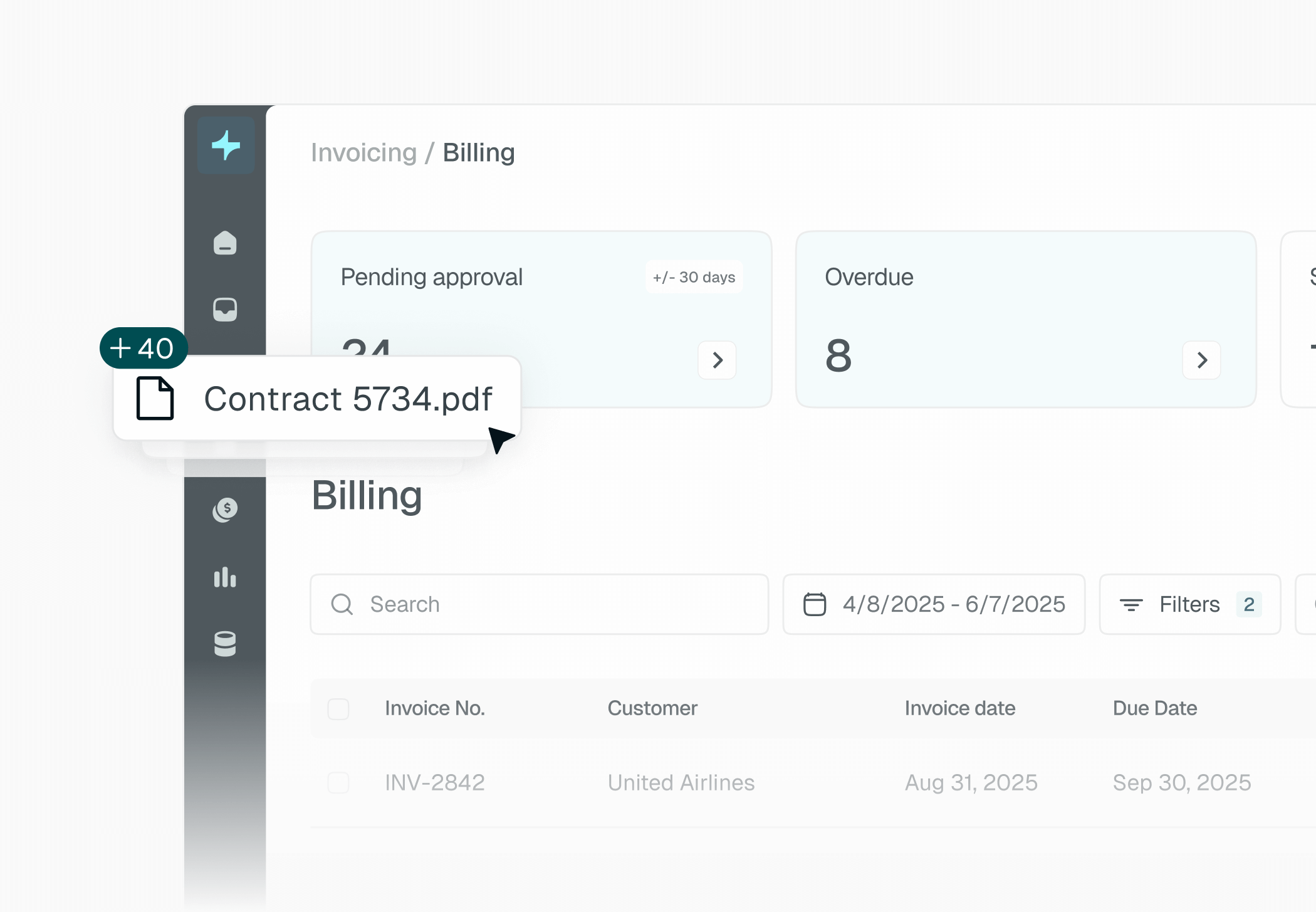Open the 4/8/2025 - 6/7/2025 date picker
The width and height of the screenshot is (1316, 912).
point(934,604)
